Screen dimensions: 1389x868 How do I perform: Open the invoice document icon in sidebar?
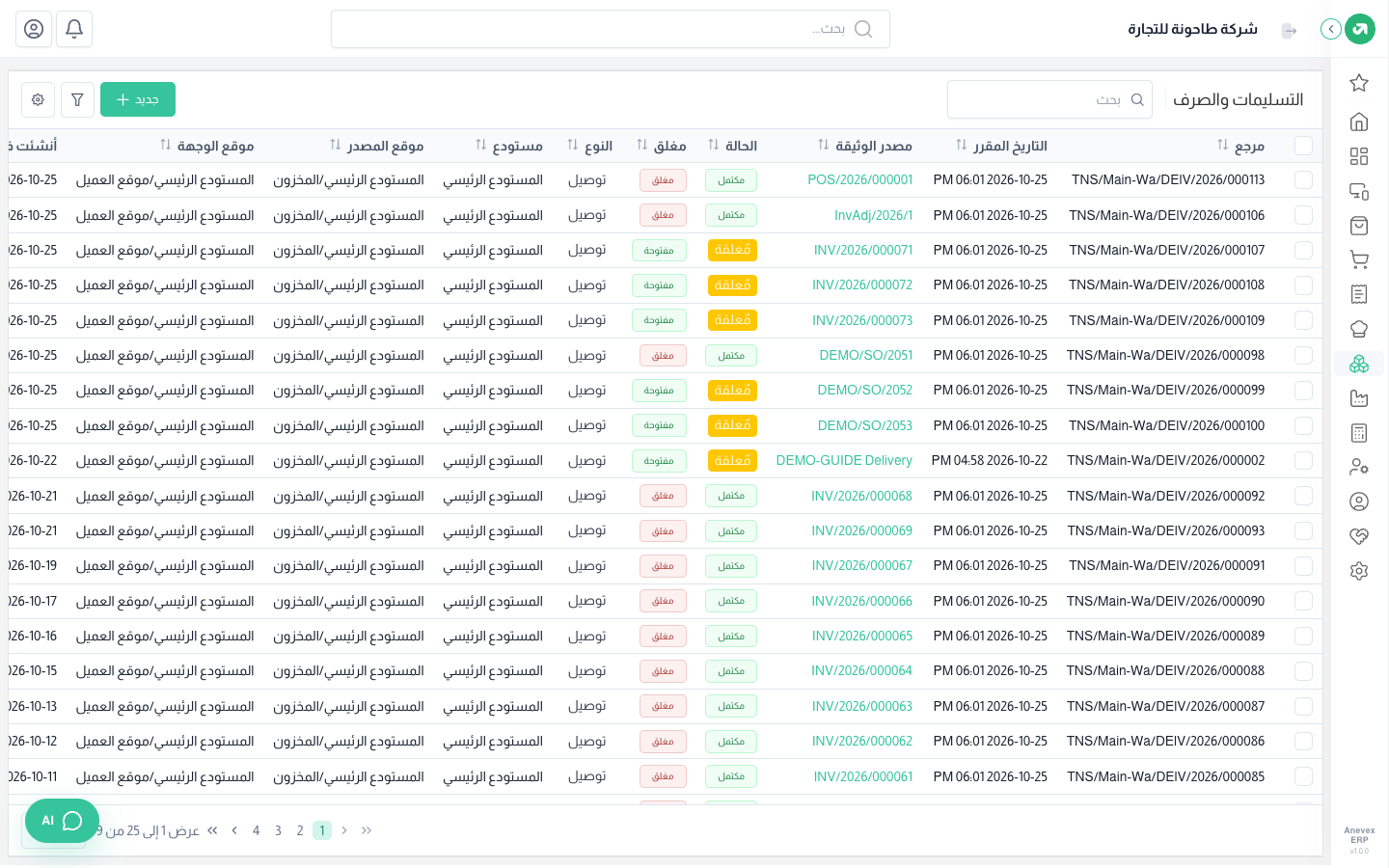click(x=1359, y=294)
